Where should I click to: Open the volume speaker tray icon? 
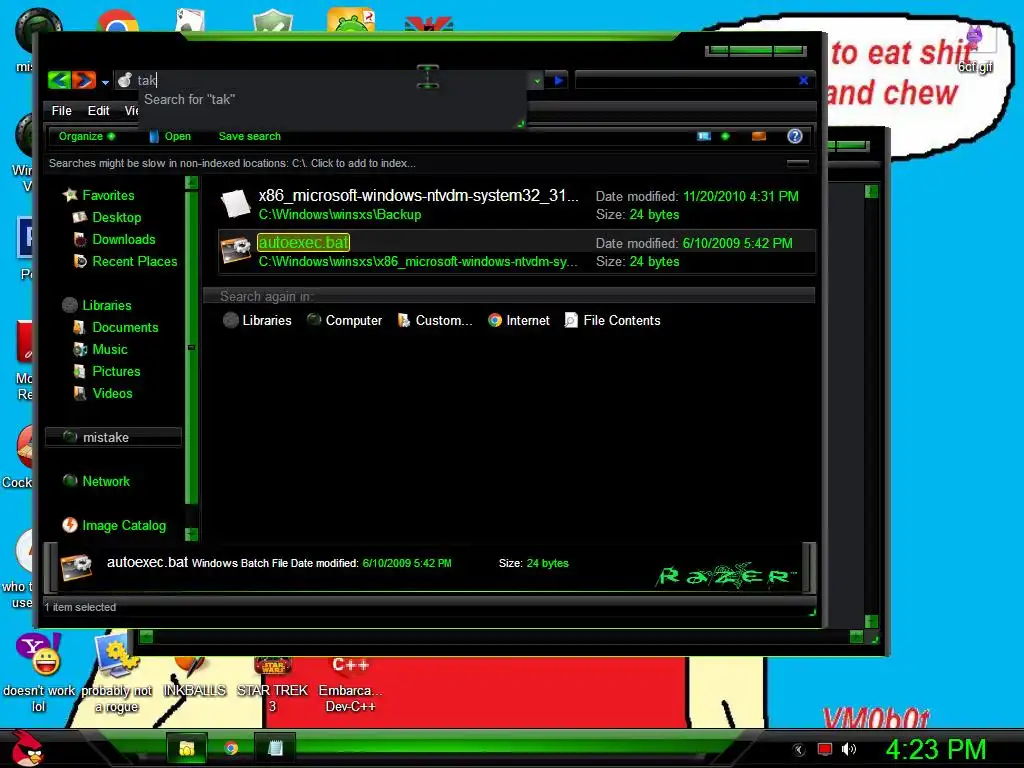849,750
